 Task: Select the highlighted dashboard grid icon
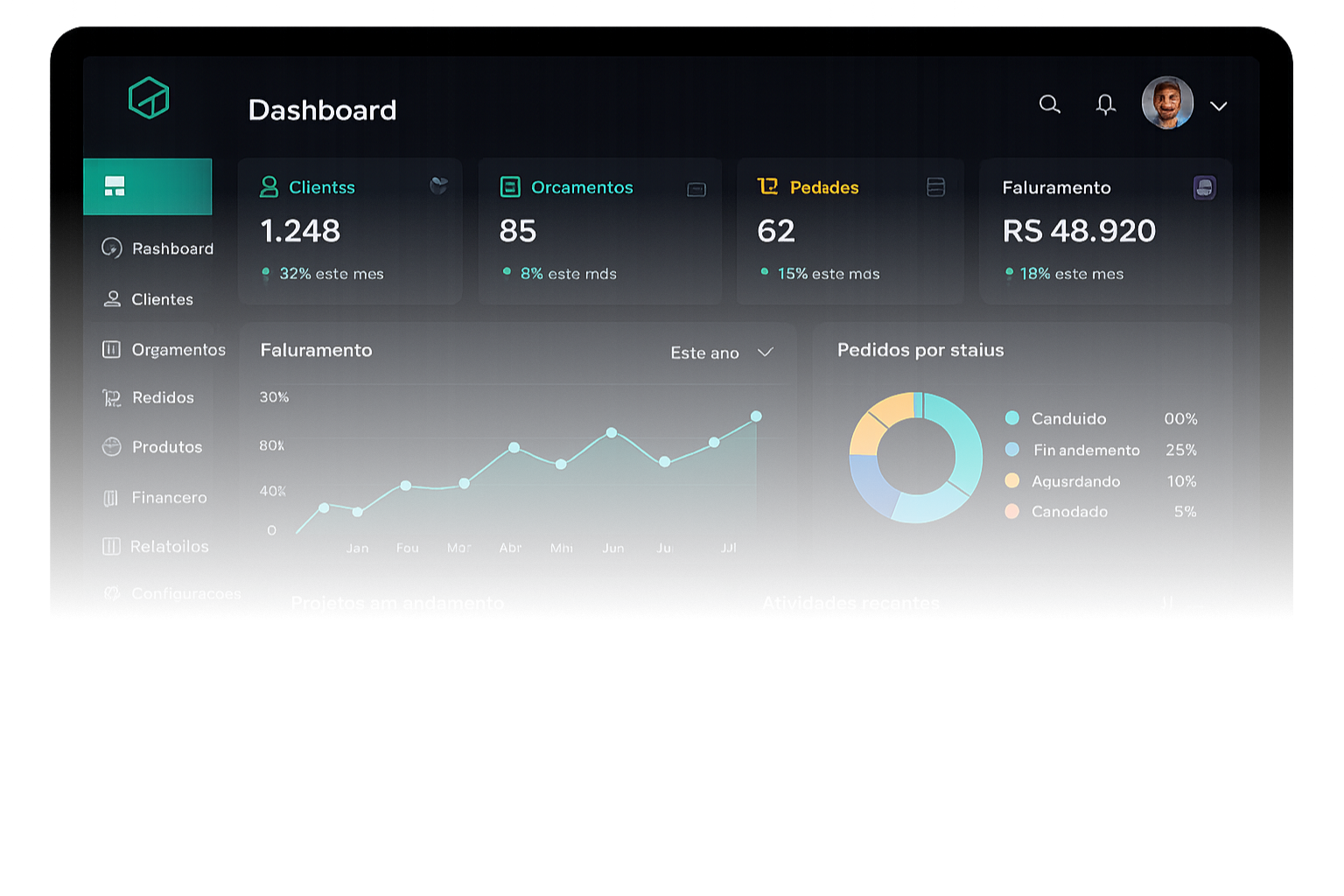(115, 185)
